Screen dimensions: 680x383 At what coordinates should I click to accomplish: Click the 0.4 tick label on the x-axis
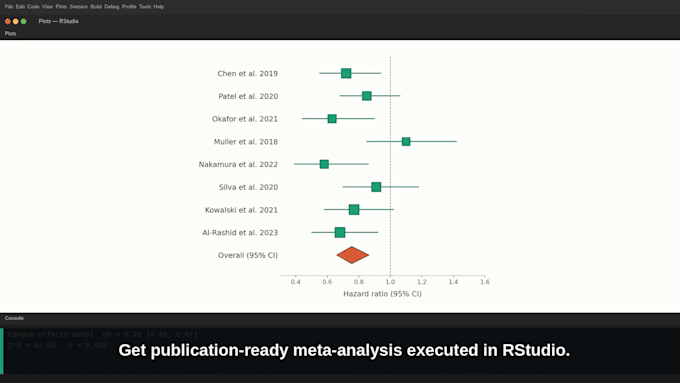[x=295, y=282]
